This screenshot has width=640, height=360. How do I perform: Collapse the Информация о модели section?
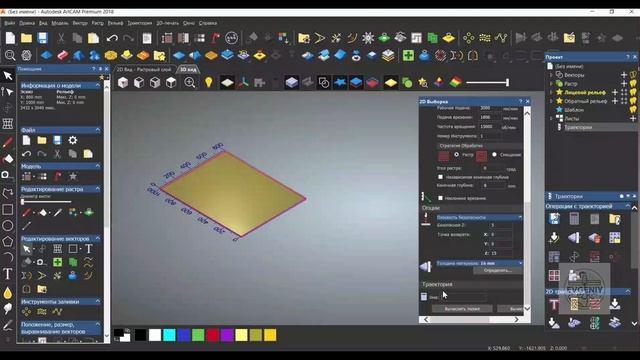(98, 85)
